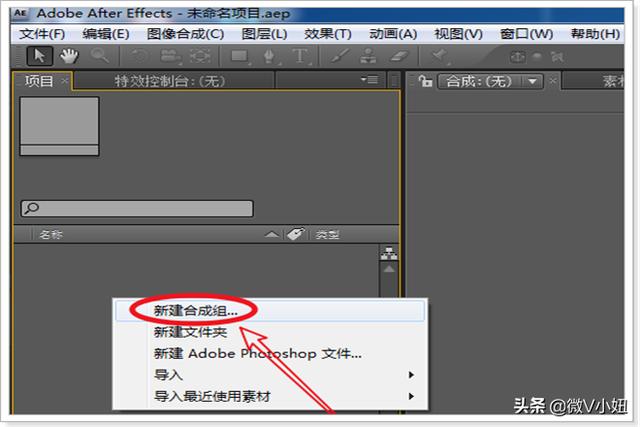Open the 图像合成(C) menu
The height and width of the screenshot is (427, 640).
185,33
